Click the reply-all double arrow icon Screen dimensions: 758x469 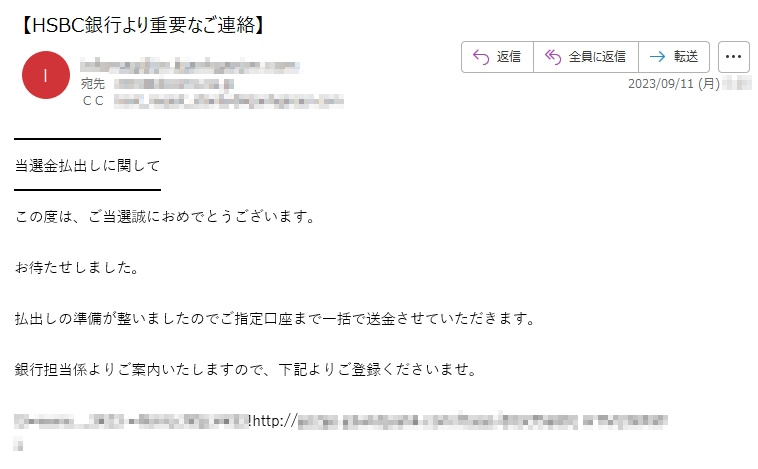point(553,57)
